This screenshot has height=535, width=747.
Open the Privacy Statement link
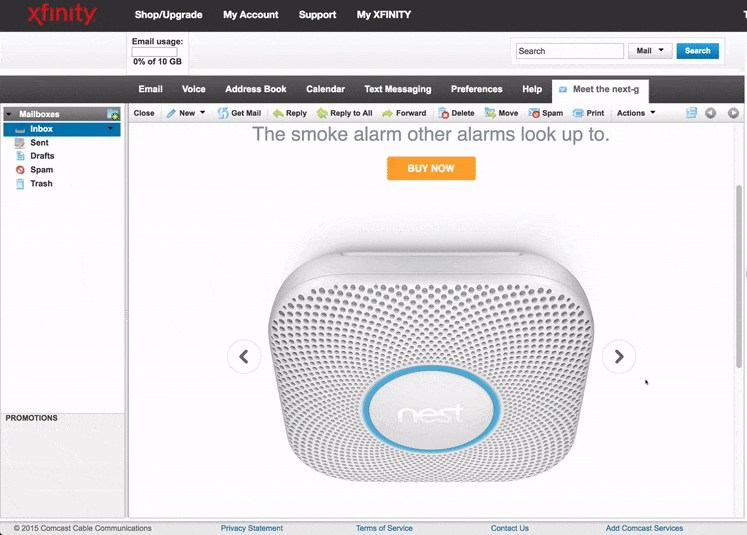[252, 528]
